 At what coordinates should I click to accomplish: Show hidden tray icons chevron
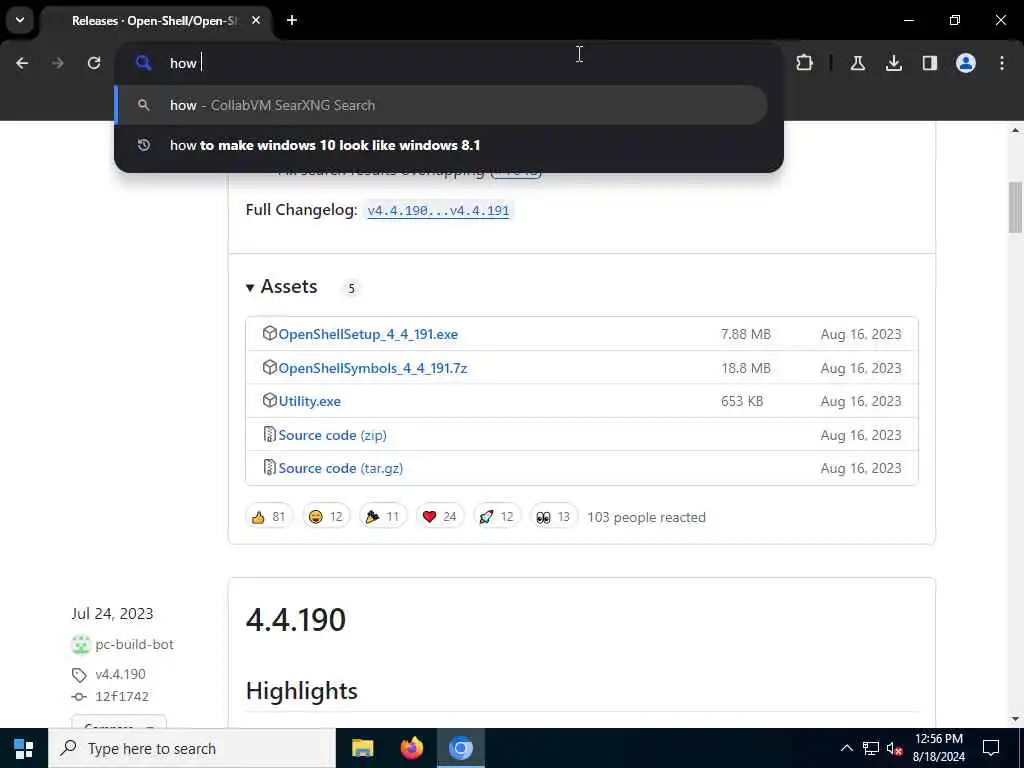846,748
